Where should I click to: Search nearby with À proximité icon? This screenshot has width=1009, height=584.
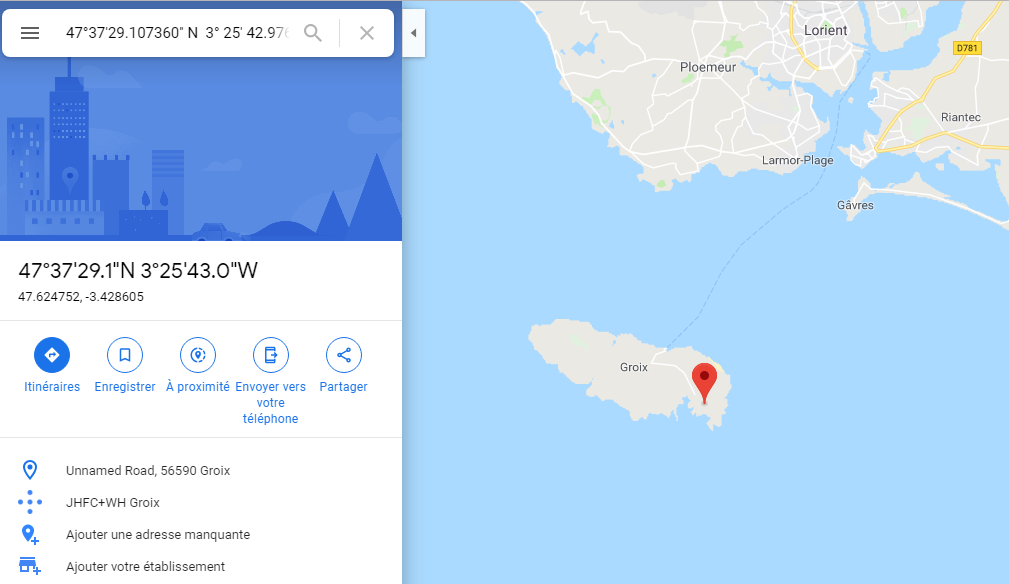pyautogui.click(x=198, y=355)
